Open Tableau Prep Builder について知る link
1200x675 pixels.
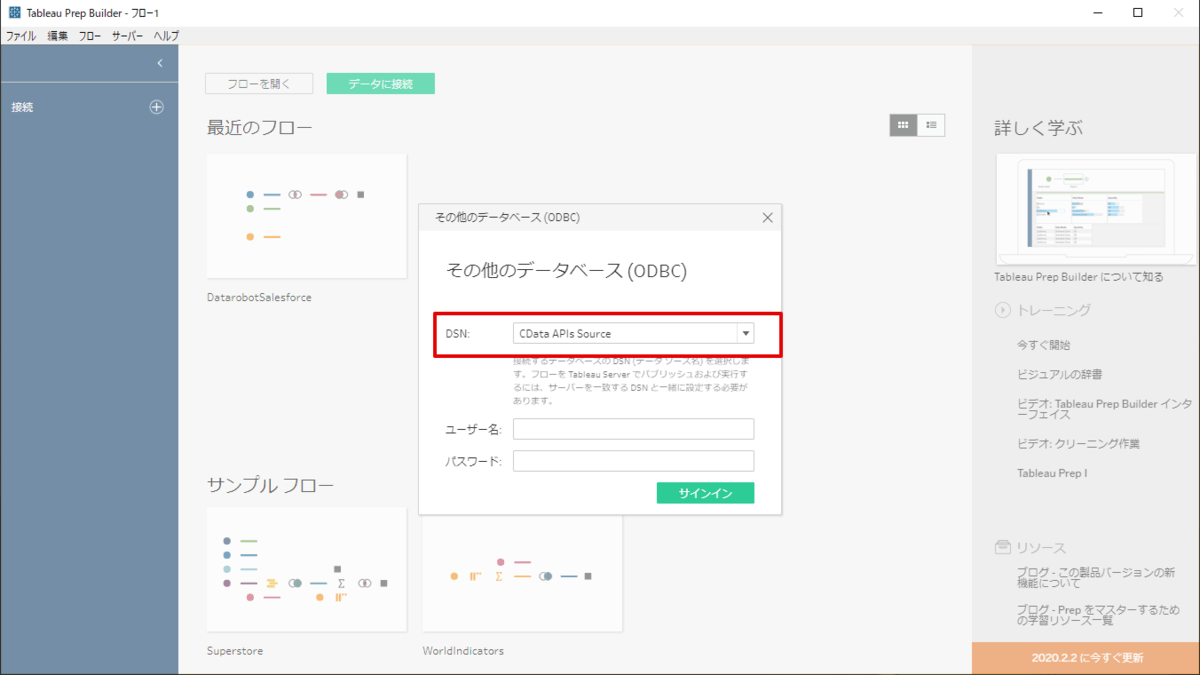[1078, 277]
